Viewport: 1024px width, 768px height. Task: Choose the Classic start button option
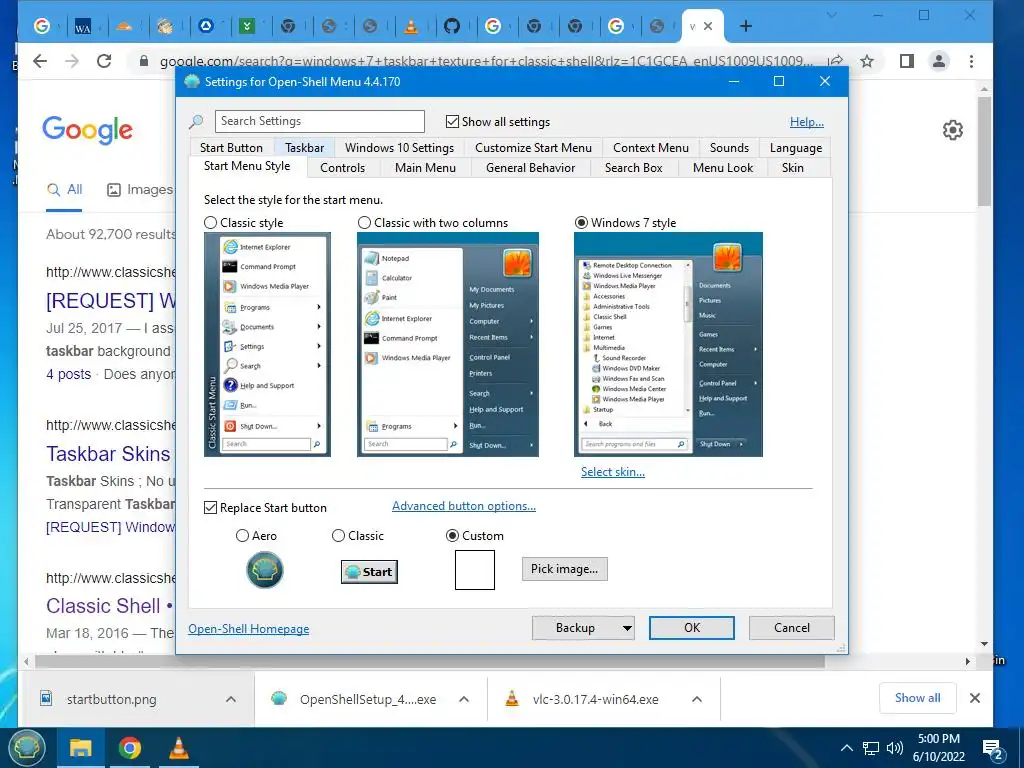338,536
